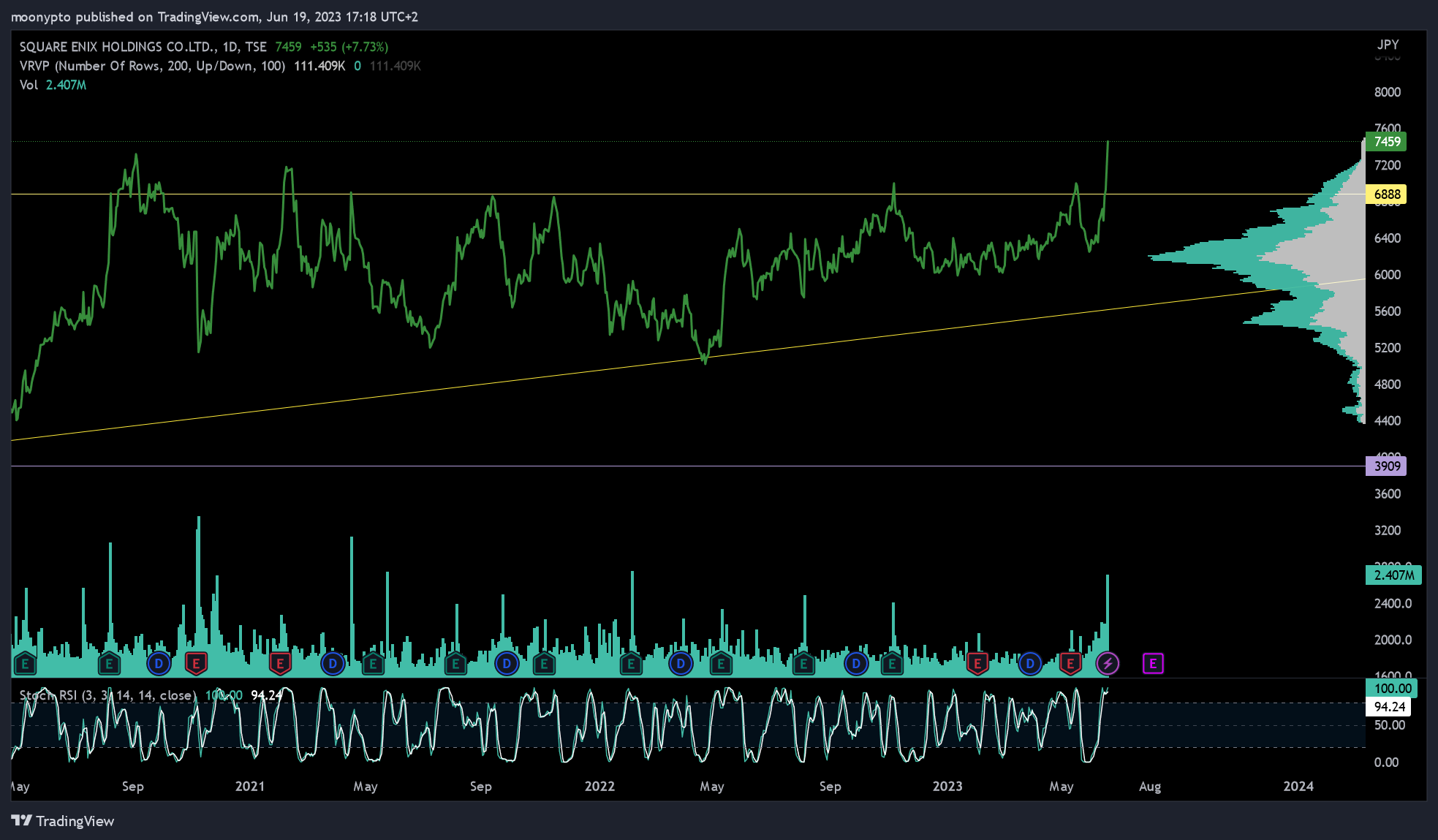
Task: Open the dividend marker in spring 2023
Action: point(1030,664)
